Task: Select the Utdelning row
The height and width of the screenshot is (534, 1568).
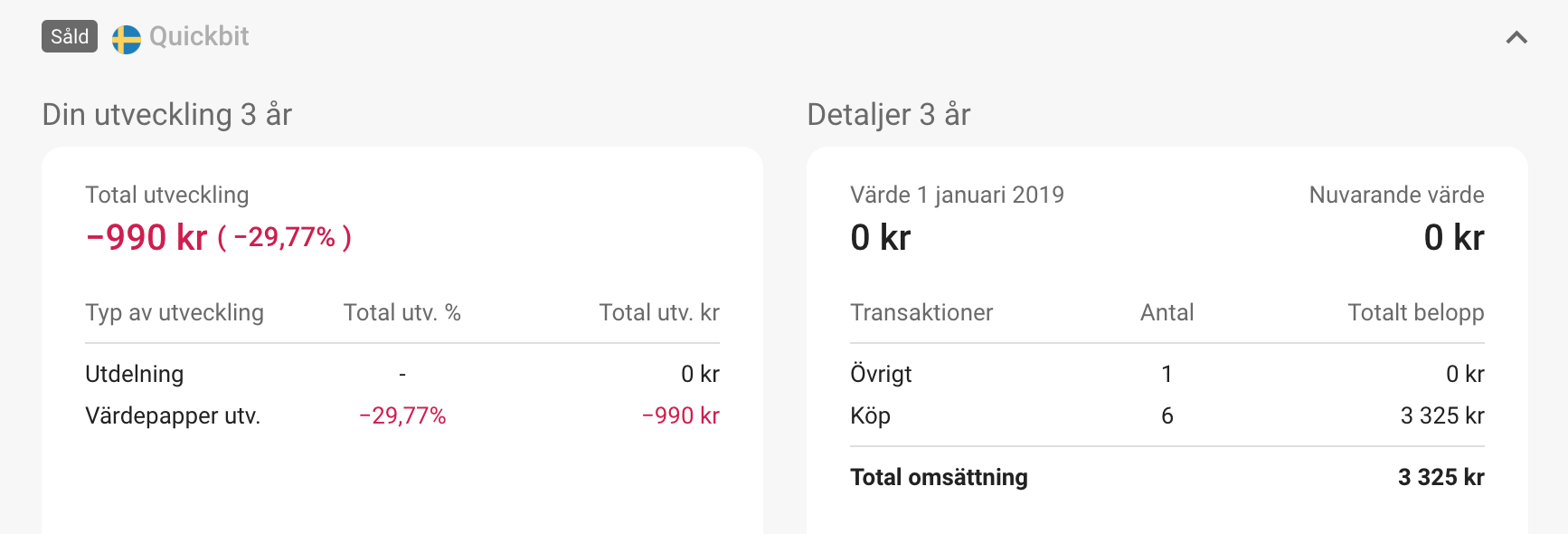Action: [x=402, y=374]
